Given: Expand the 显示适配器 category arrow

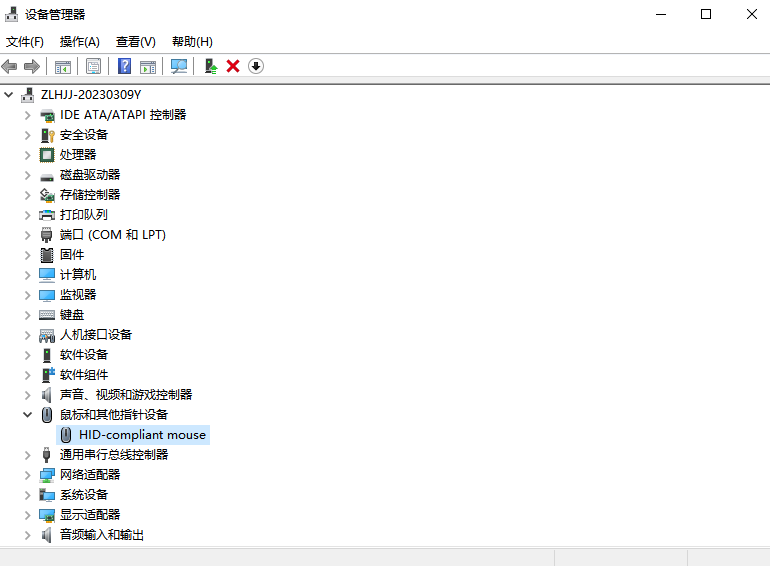Looking at the screenshot, I should (28, 515).
